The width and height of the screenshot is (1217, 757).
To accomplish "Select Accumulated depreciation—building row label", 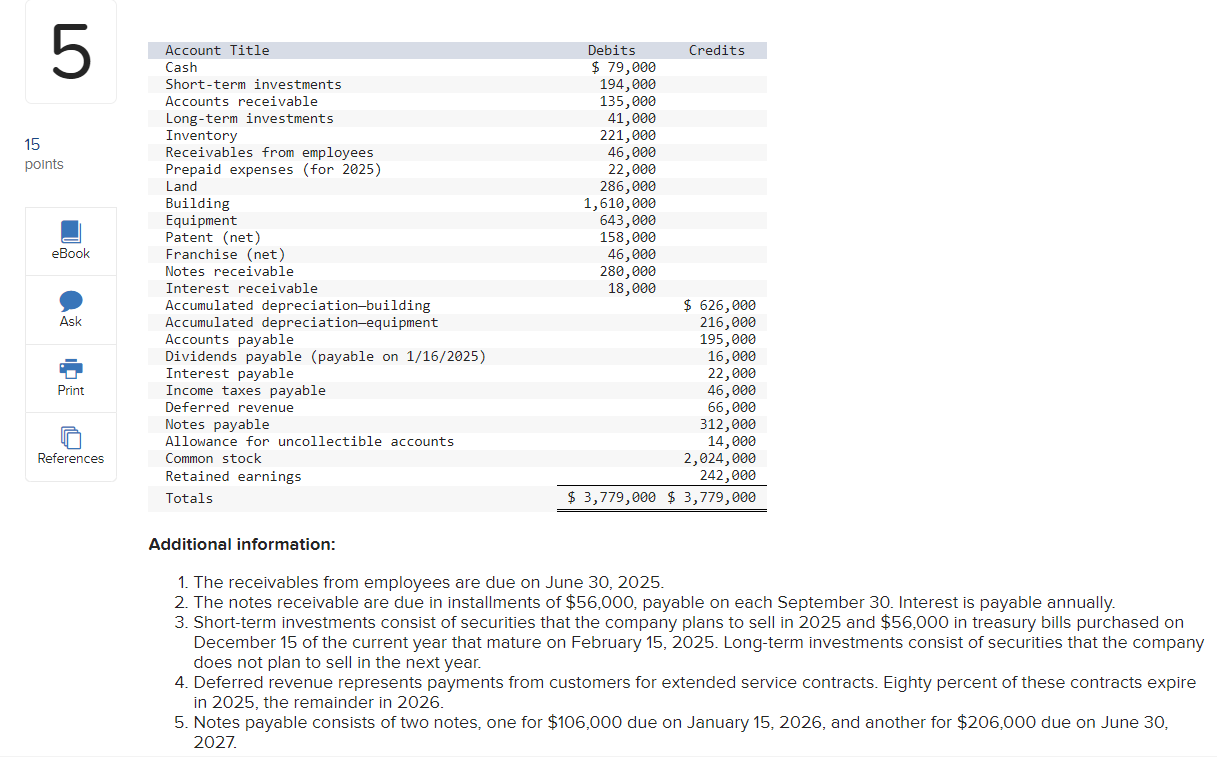I will (x=298, y=305).
